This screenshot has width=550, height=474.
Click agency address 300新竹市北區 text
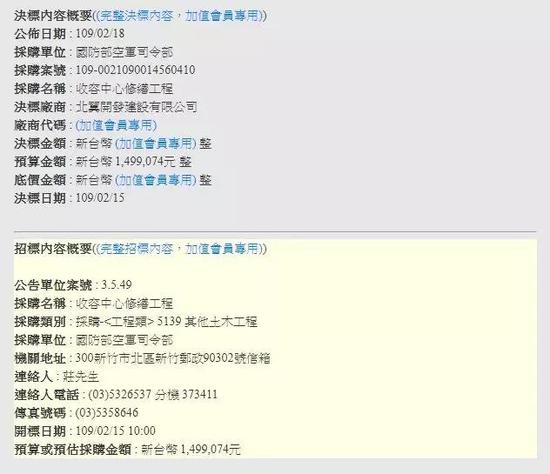[115, 358]
